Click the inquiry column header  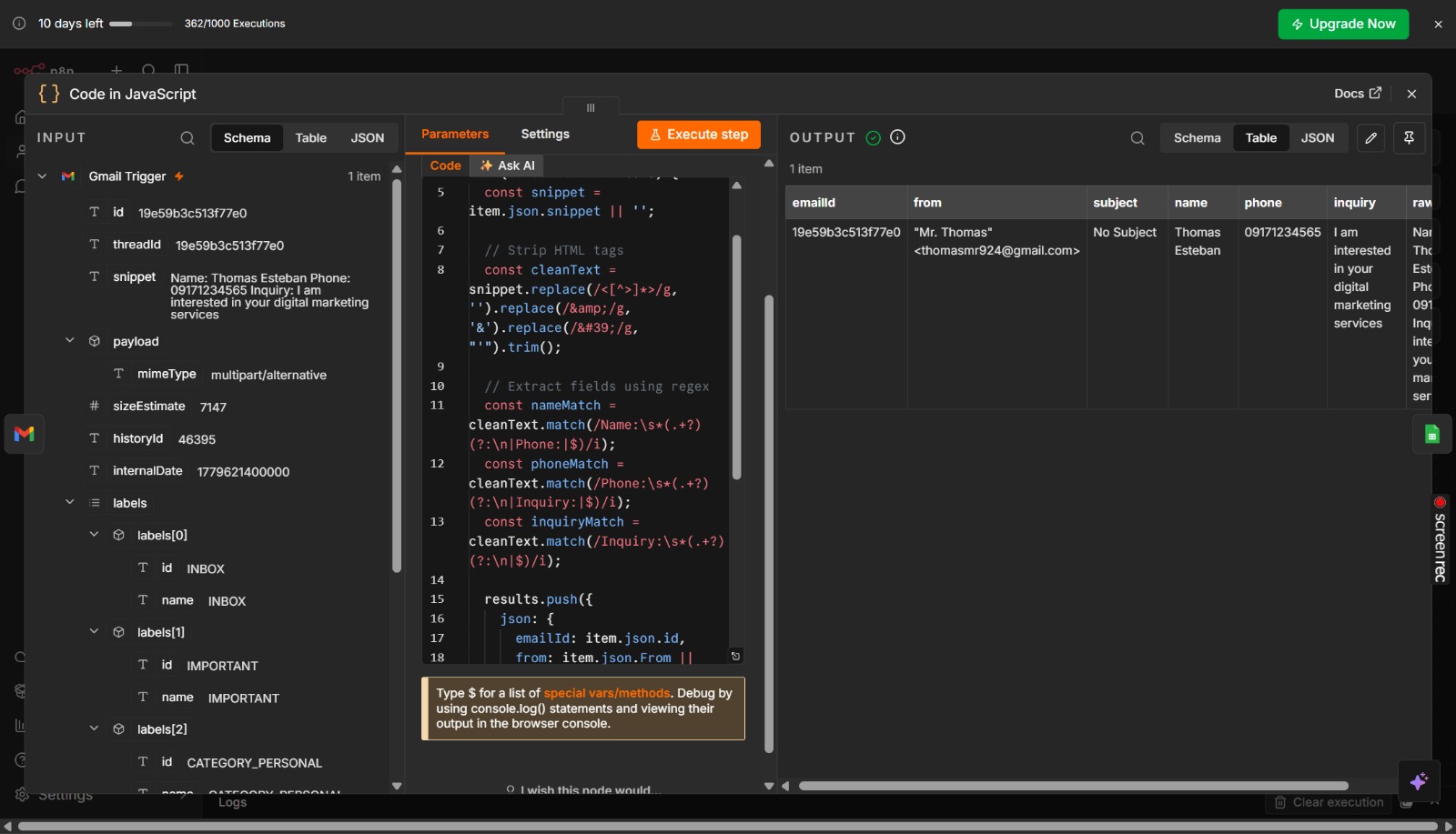pos(1366,203)
